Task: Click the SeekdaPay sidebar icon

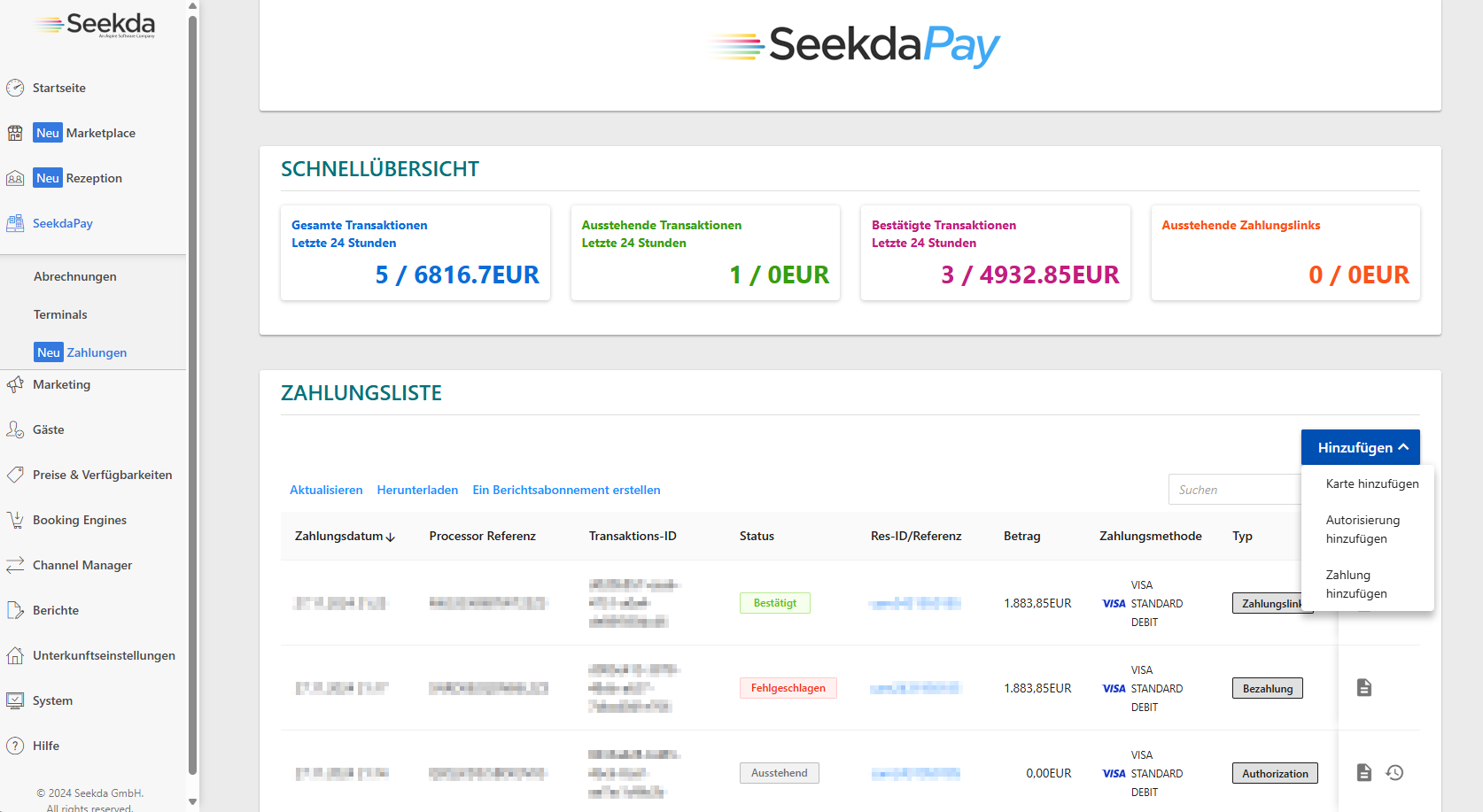Action: 15,222
